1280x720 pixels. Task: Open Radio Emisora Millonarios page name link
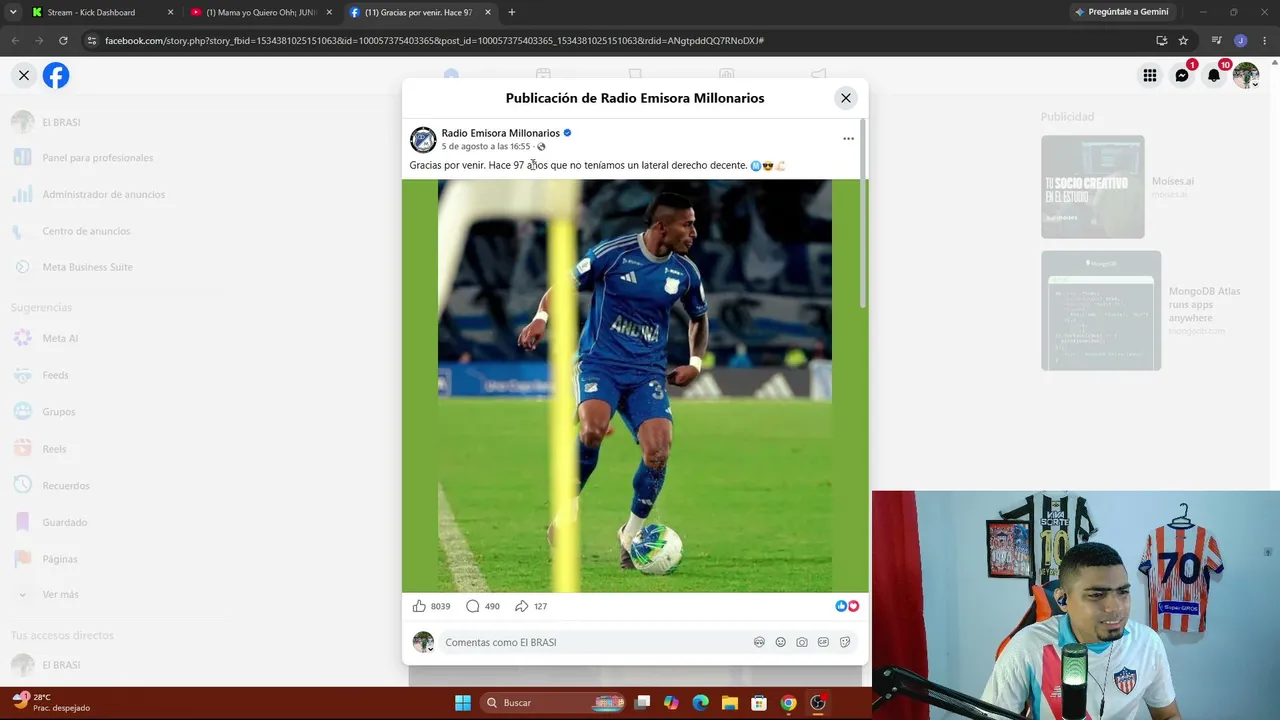click(501, 133)
